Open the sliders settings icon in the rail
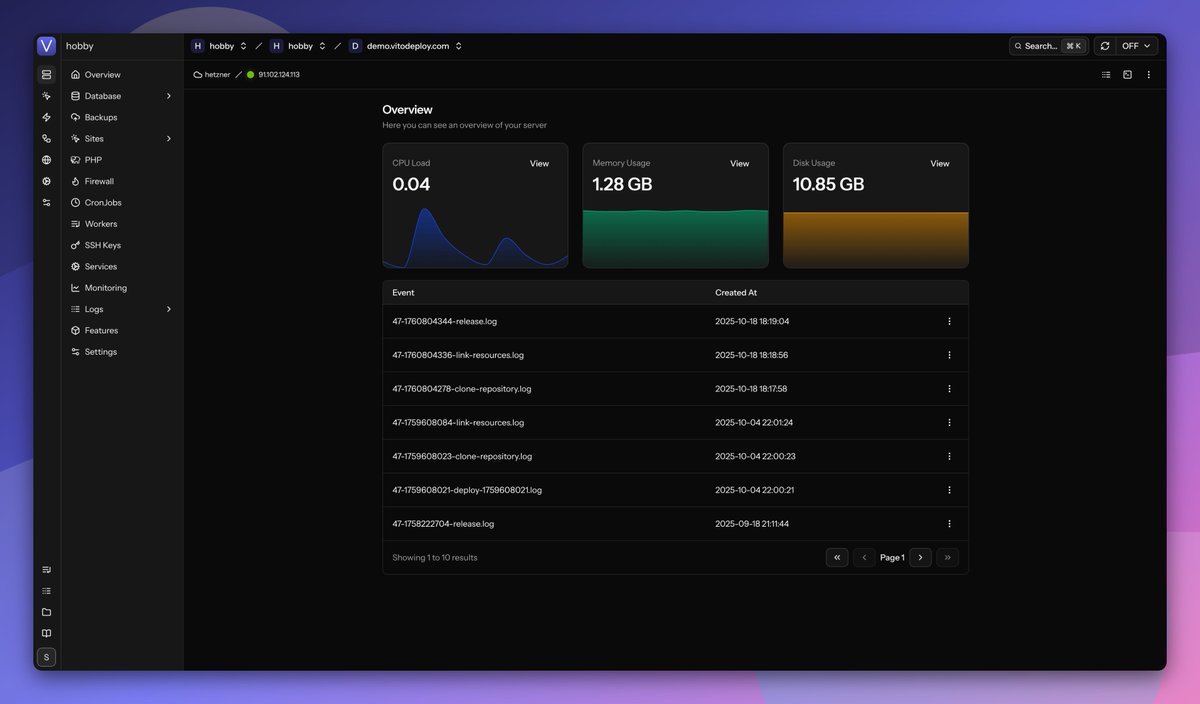Screen dimensions: 1200x704 click(46, 202)
